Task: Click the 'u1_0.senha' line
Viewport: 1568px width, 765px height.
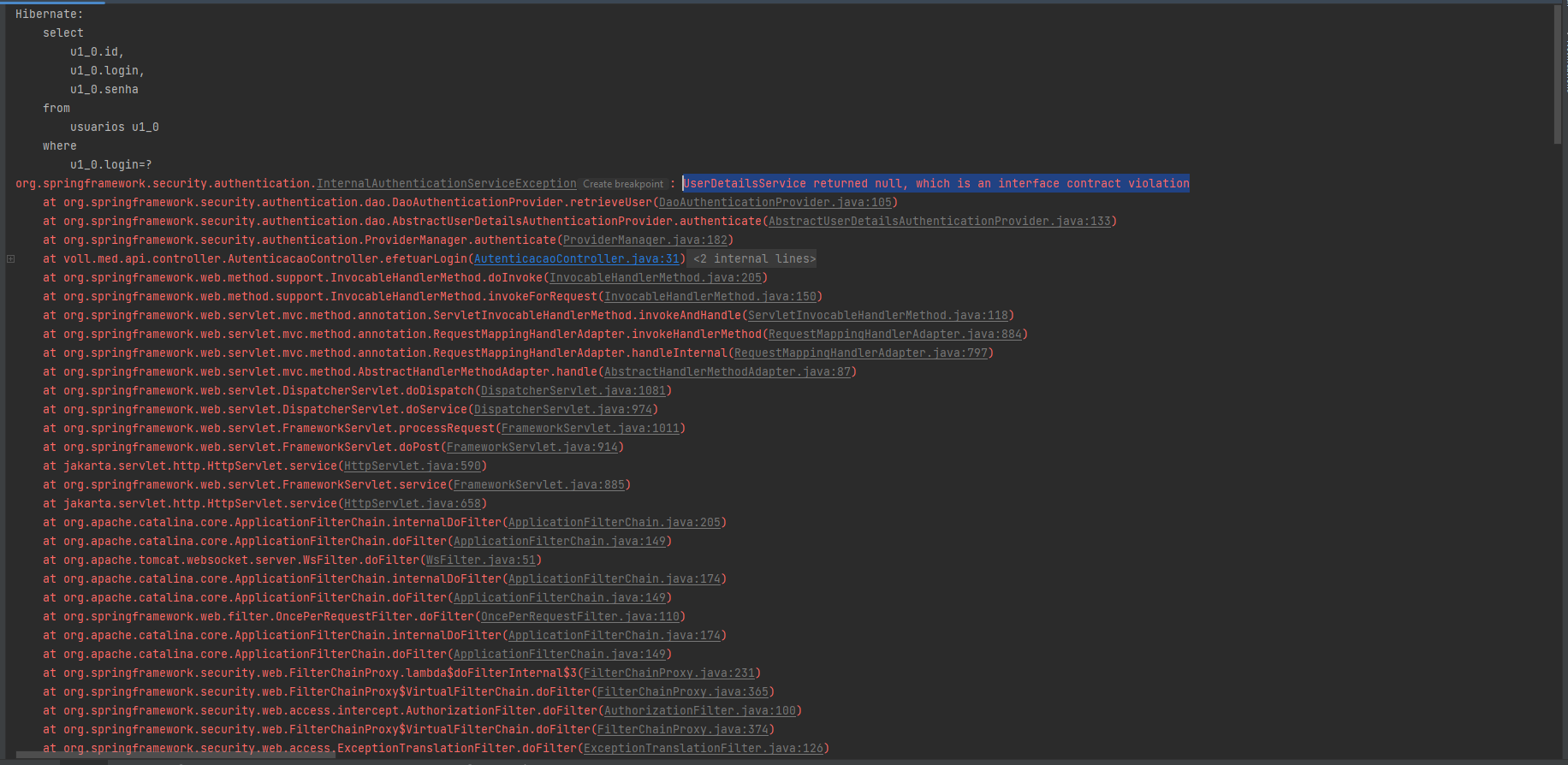Action: [104, 89]
